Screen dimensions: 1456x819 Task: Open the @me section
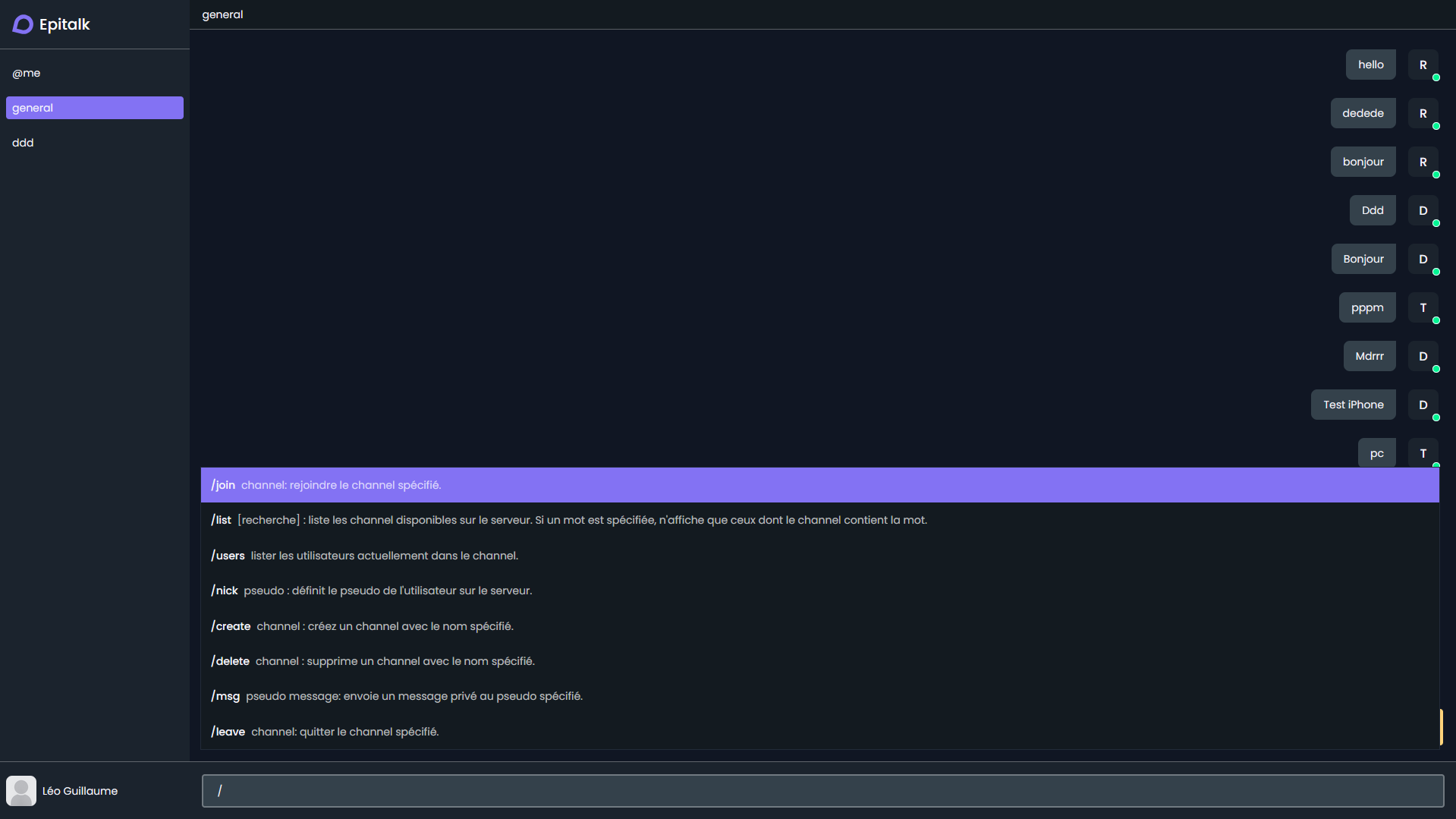pyautogui.click(x=27, y=73)
